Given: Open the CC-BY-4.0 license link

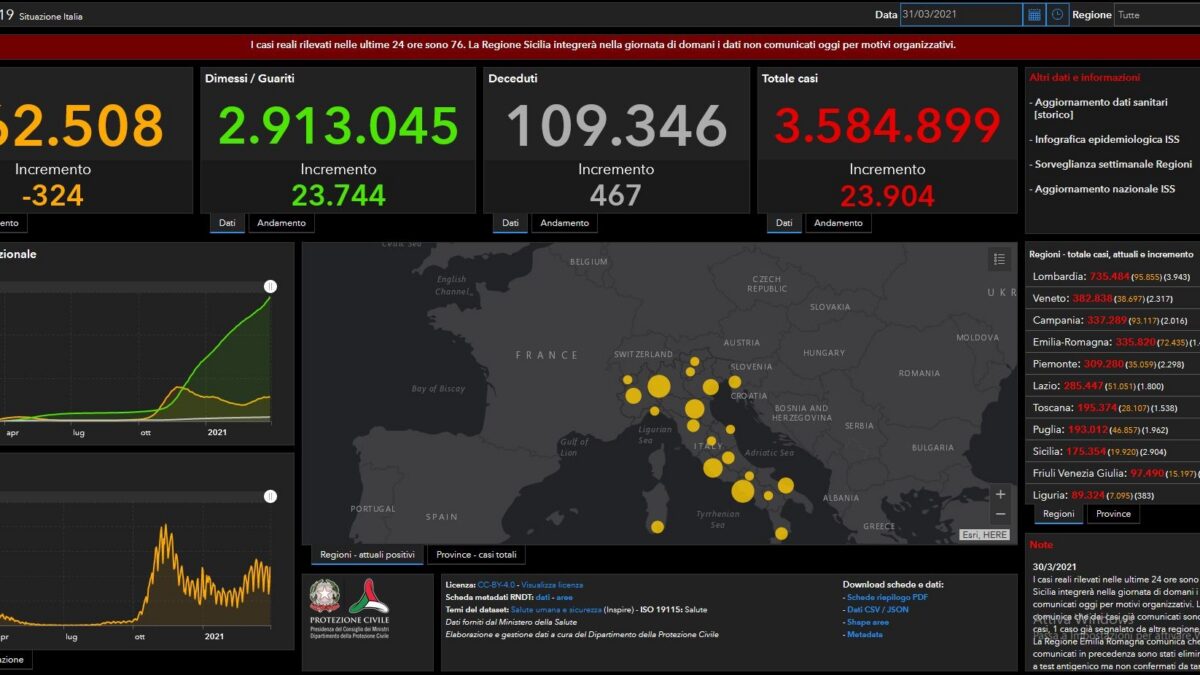Looking at the screenshot, I should 495,585.
